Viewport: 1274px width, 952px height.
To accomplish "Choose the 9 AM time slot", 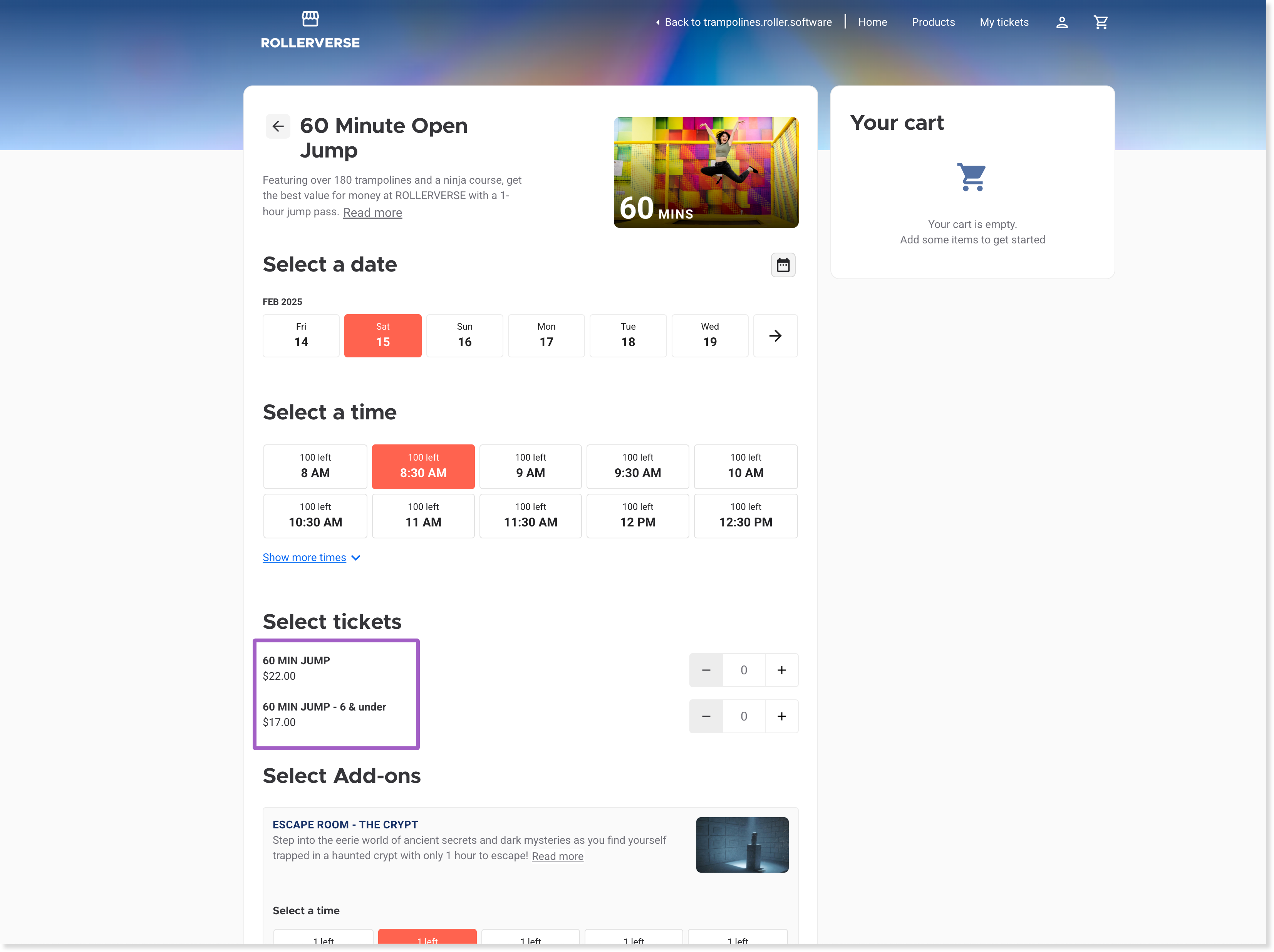I will tap(530, 466).
